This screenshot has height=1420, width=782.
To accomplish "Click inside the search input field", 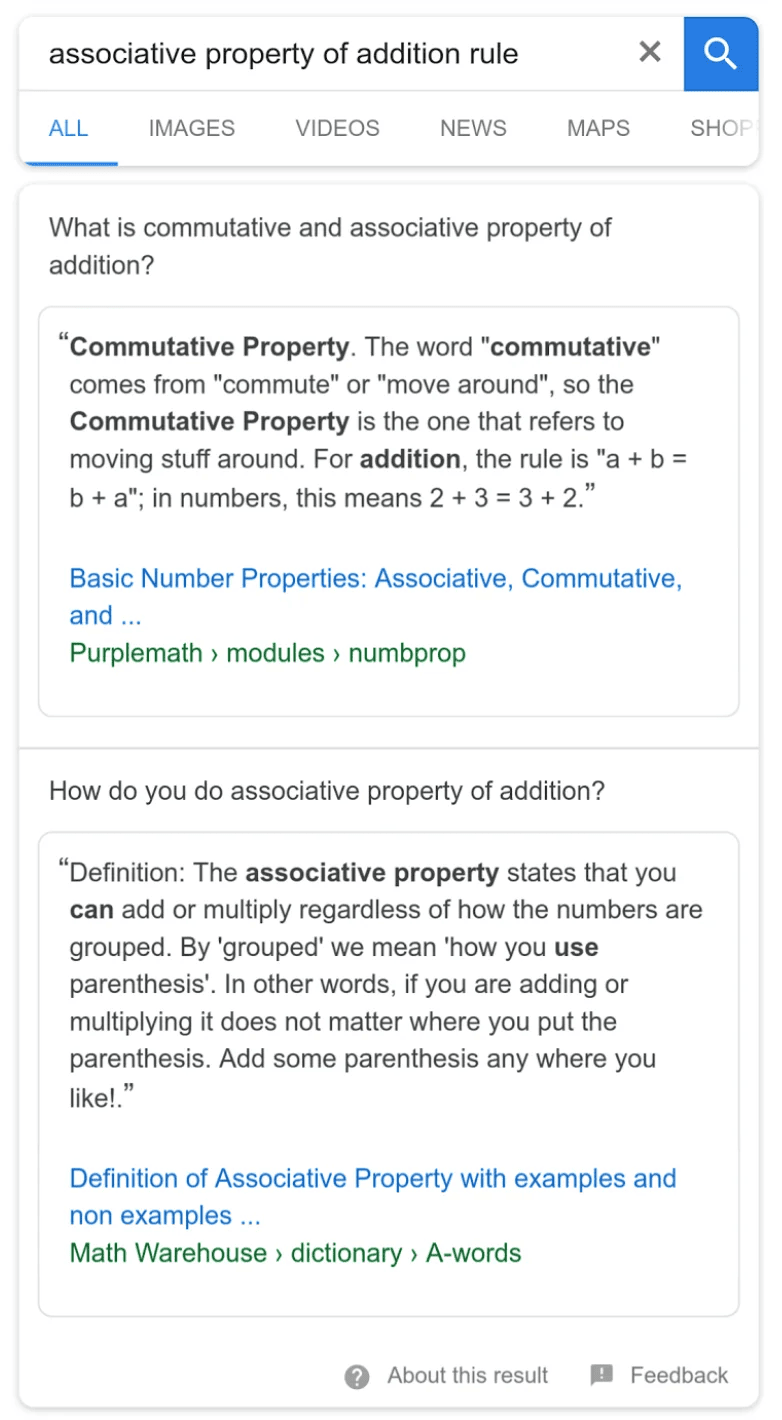I will (x=300, y=54).
